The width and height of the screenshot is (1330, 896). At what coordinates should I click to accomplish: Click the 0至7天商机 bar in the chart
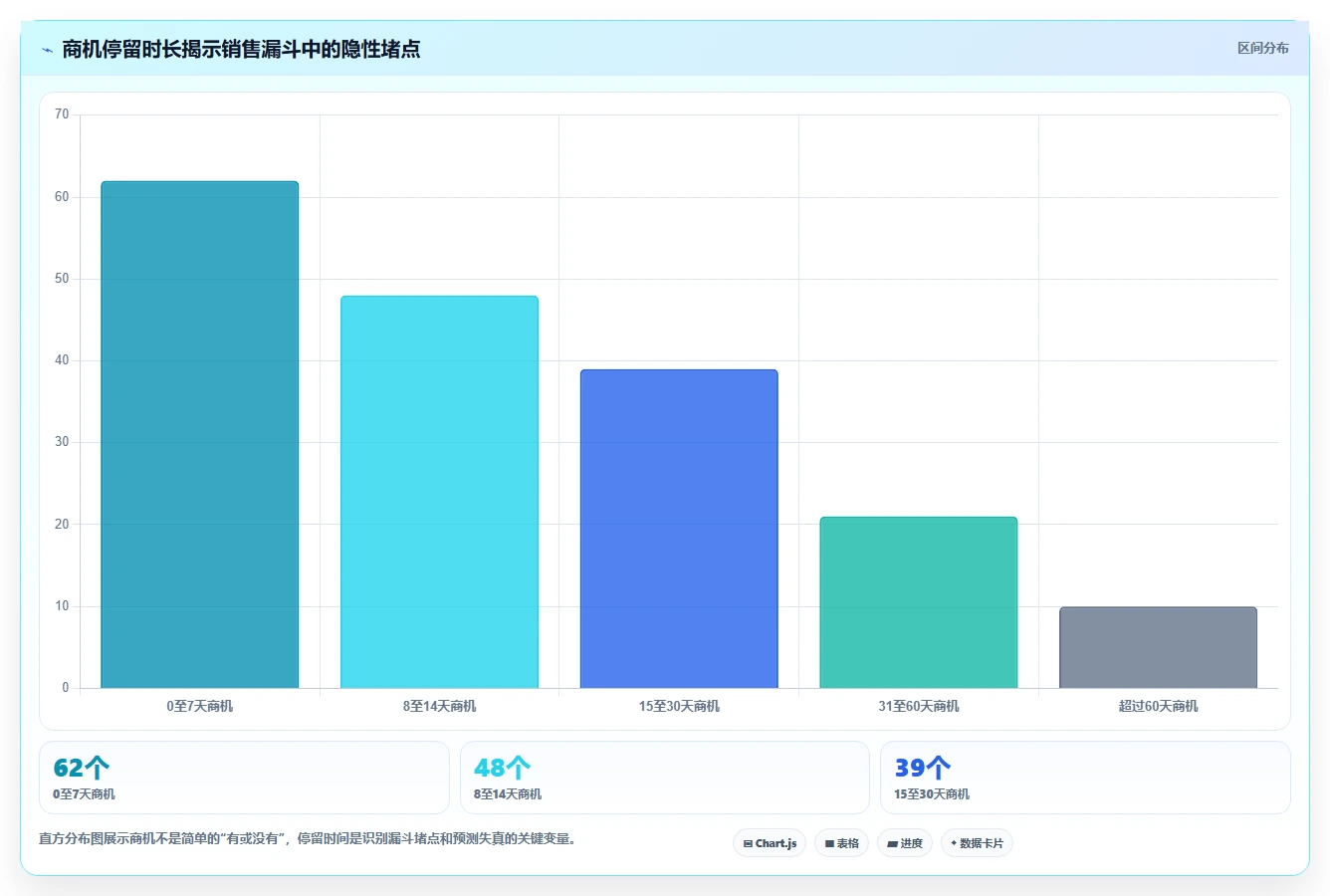pos(200,434)
